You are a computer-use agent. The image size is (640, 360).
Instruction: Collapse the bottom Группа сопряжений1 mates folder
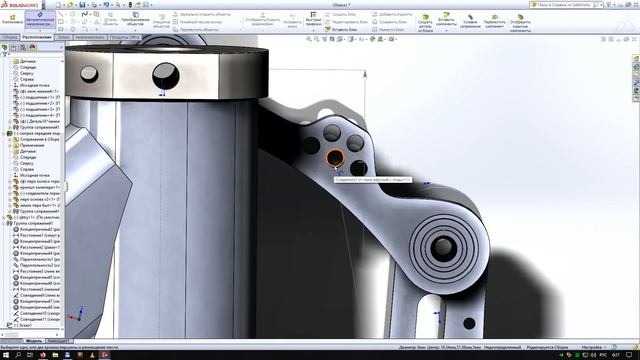point(4,223)
